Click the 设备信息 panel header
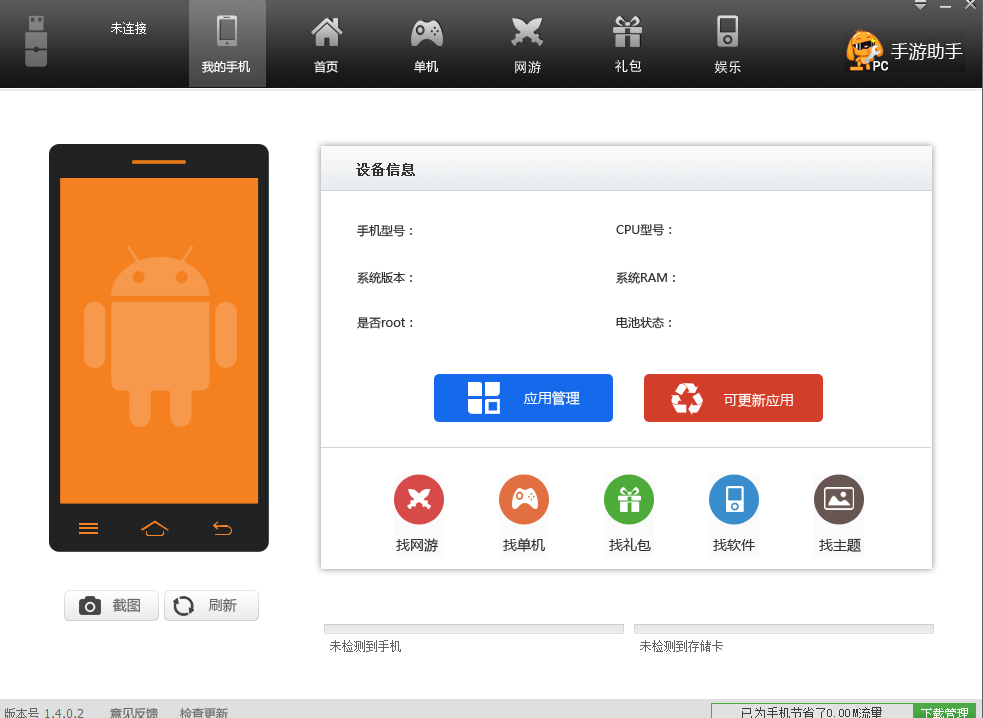The image size is (983, 718). [626, 169]
